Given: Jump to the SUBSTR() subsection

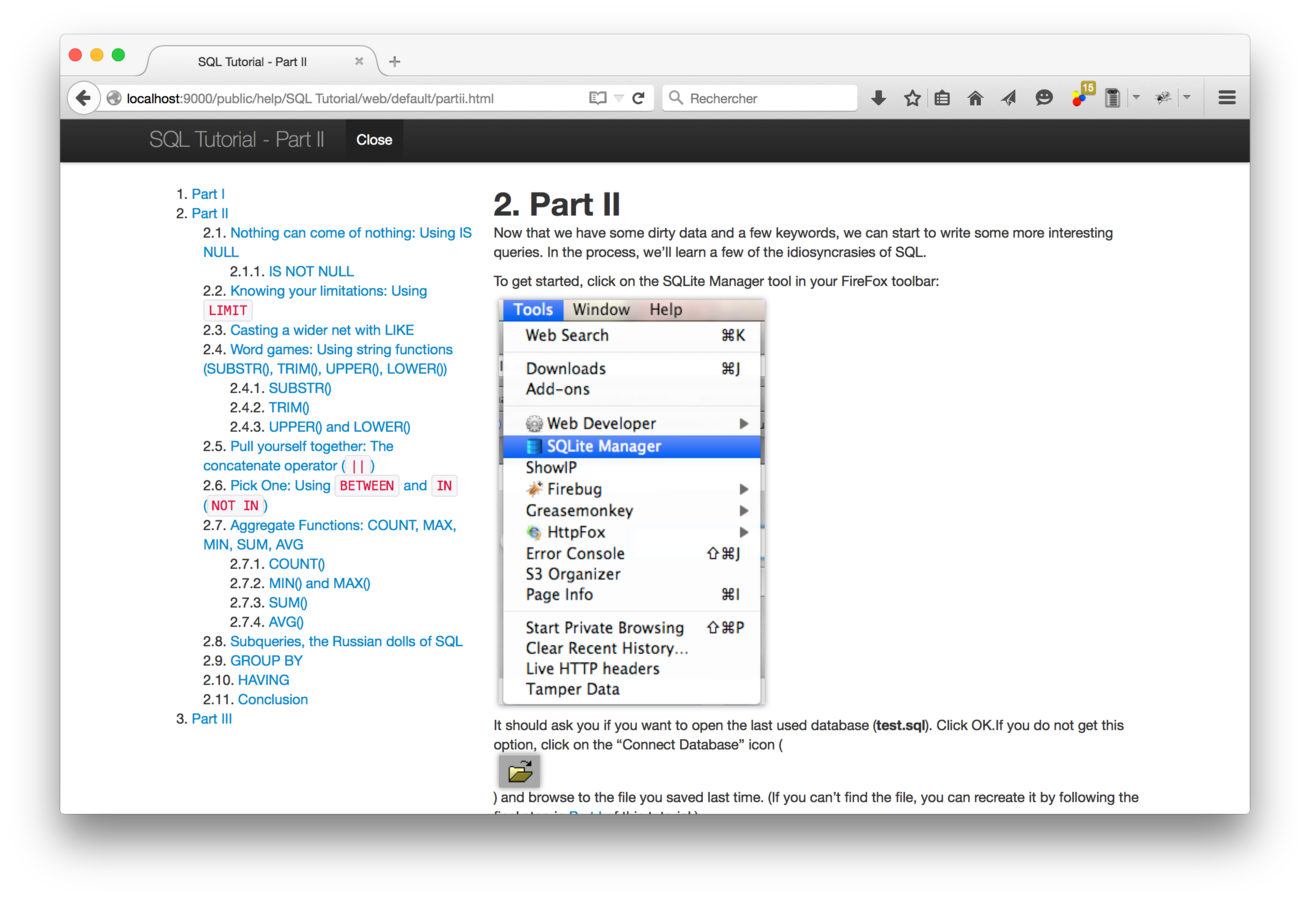Looking at the screenshot, I should 300,388.
